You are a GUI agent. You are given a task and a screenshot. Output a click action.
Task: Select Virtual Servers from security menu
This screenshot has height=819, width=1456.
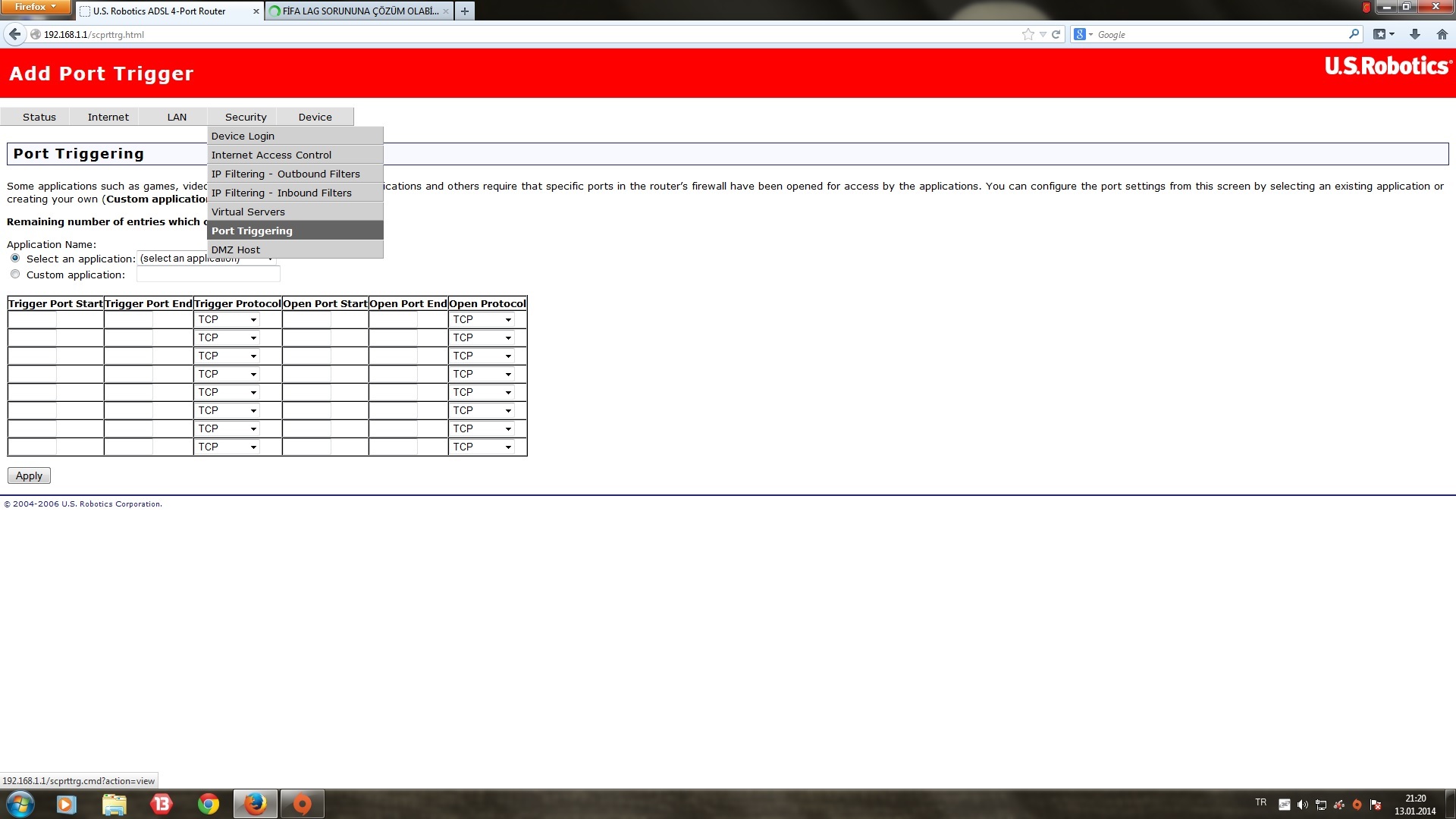click(247, 211)
